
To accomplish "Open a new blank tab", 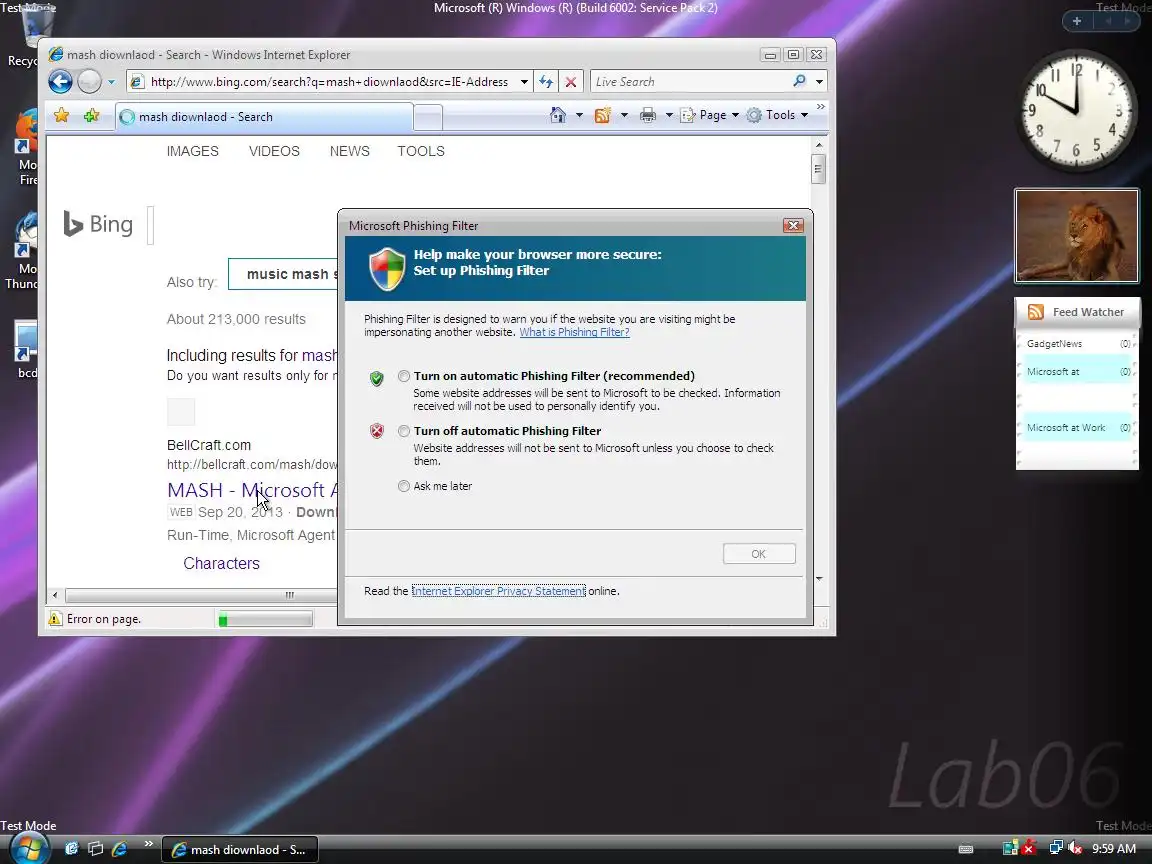I will click(x=428, y=118).
